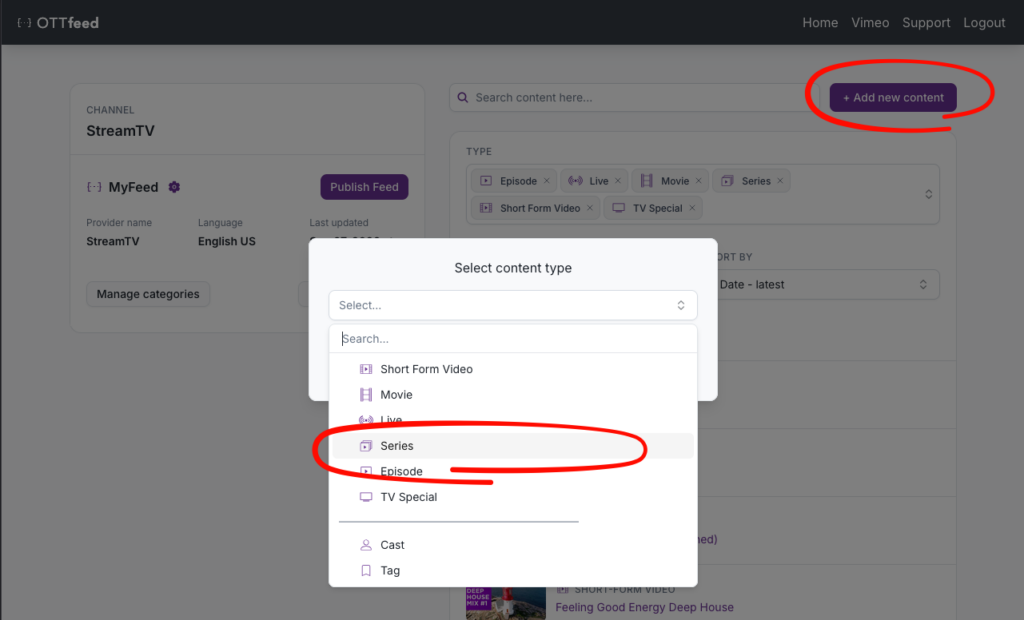The height and width of the screenshot is (620, 1024).
Task: Expand the Type filter selector arrows
Action: [928, 194]
